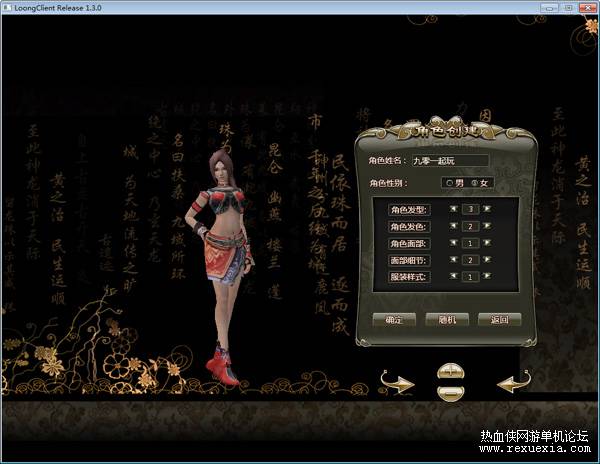This screenshot has height=464, width=600.
Task: Click next arrow for 角色面部
Action: (487, 243)
